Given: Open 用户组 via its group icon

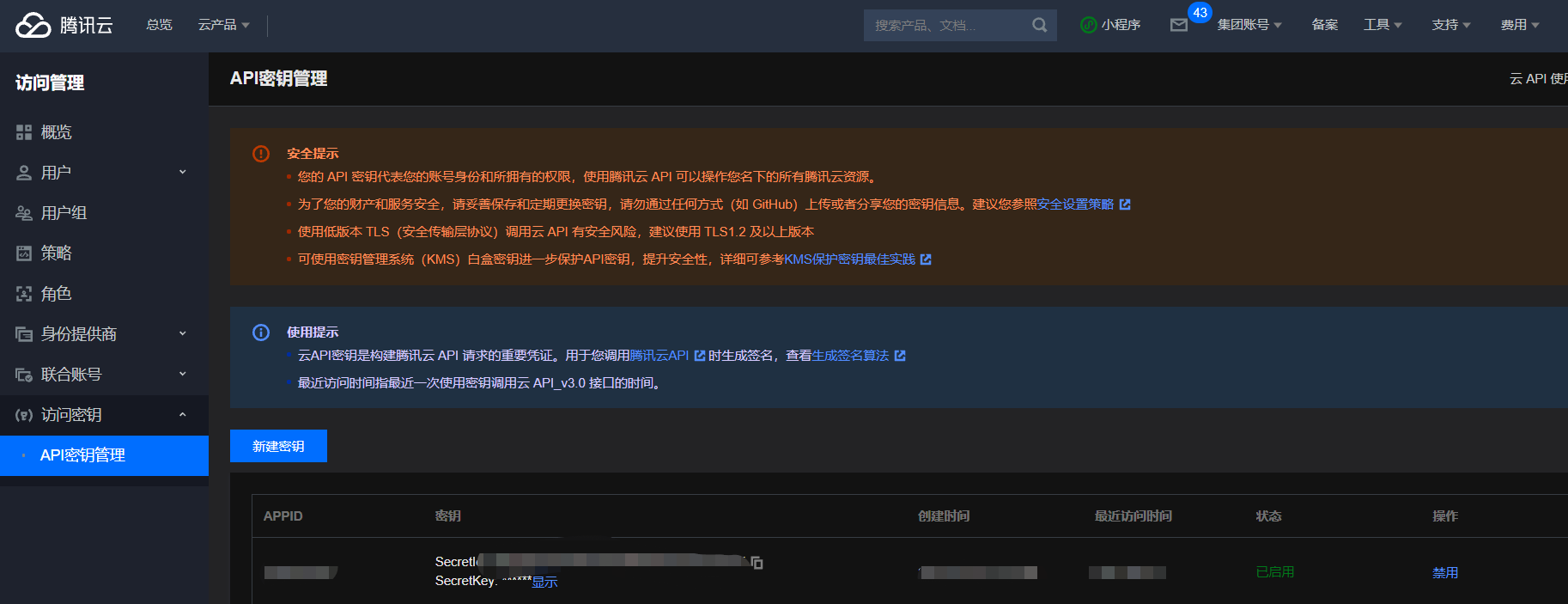Looking at the screenshot, I should [x=24, y=213].
